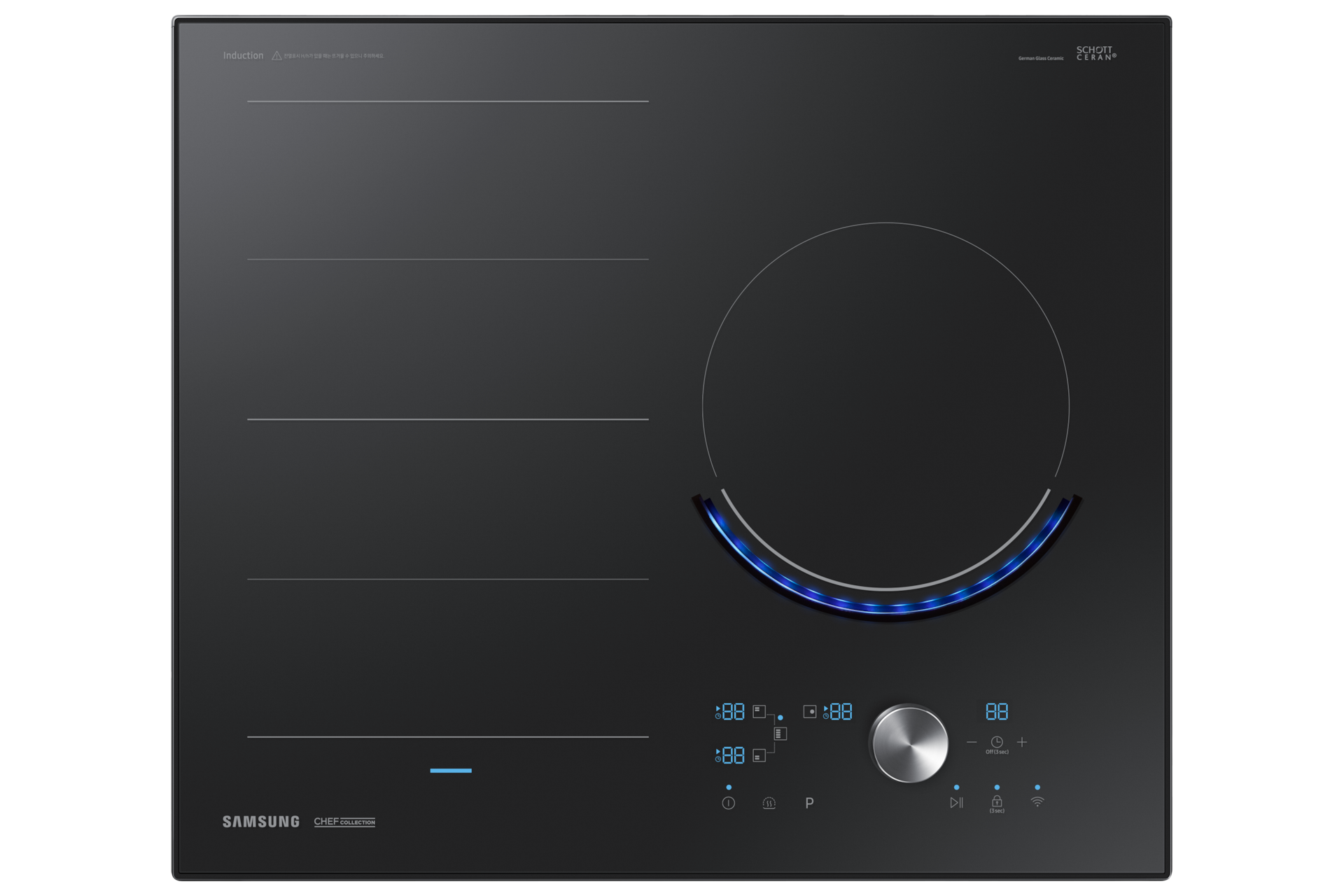
Task: Click the Samsung logo
Action: coord(260,822)
